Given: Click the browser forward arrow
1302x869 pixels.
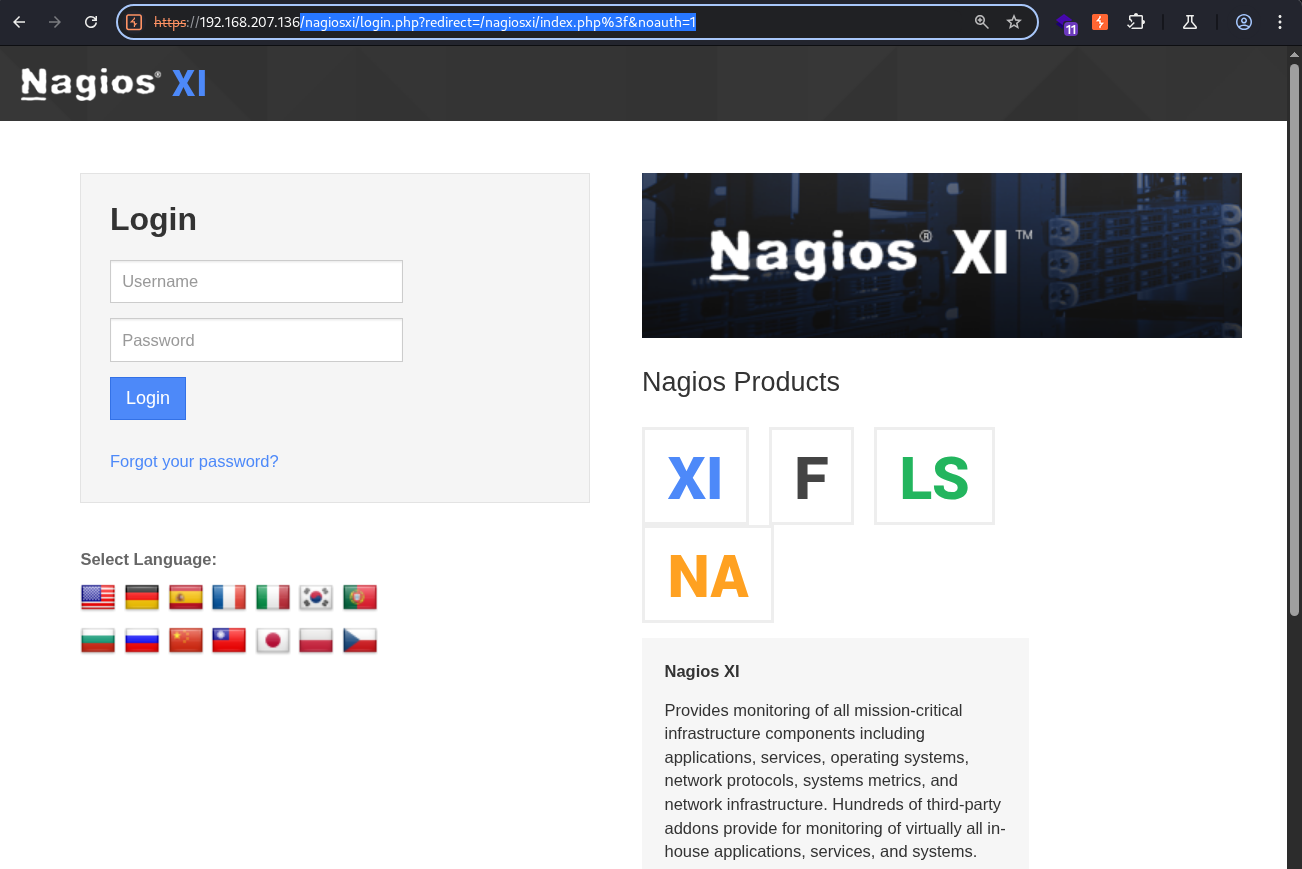Looking at the screenshot, I should (55, 22).
